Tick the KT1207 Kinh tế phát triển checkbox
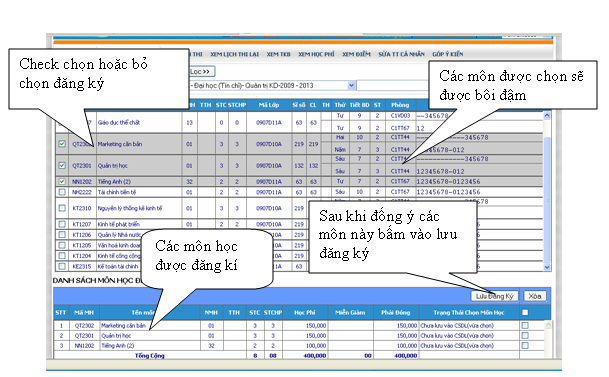Image resolution: width=609 pixels, height=377 pixels. 62,224
